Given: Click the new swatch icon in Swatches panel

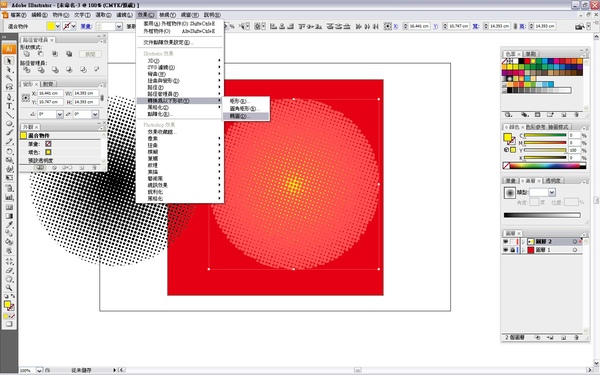Looking at the screenshot, I should [x=564, y=115].
